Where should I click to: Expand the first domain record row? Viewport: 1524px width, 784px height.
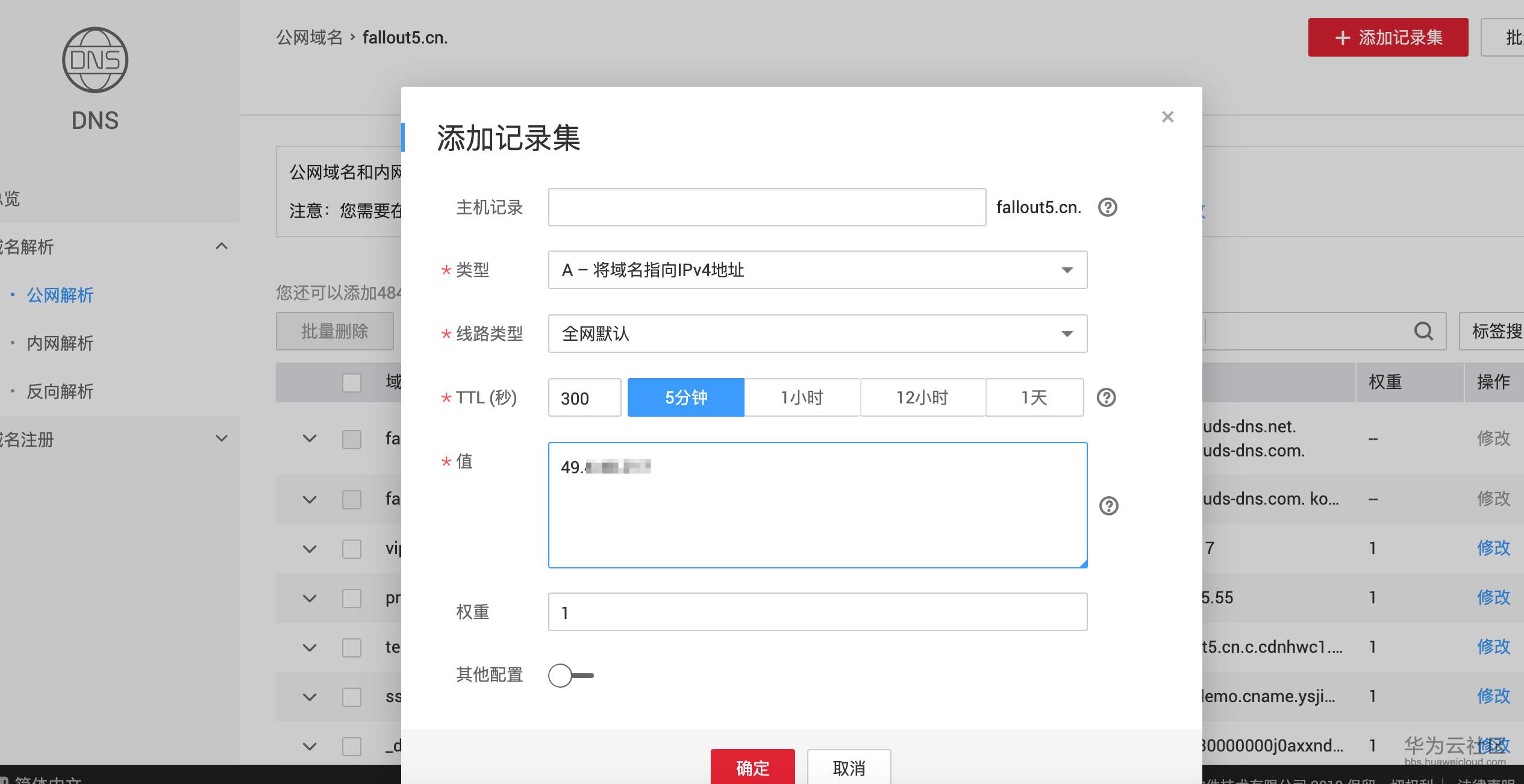308,439
